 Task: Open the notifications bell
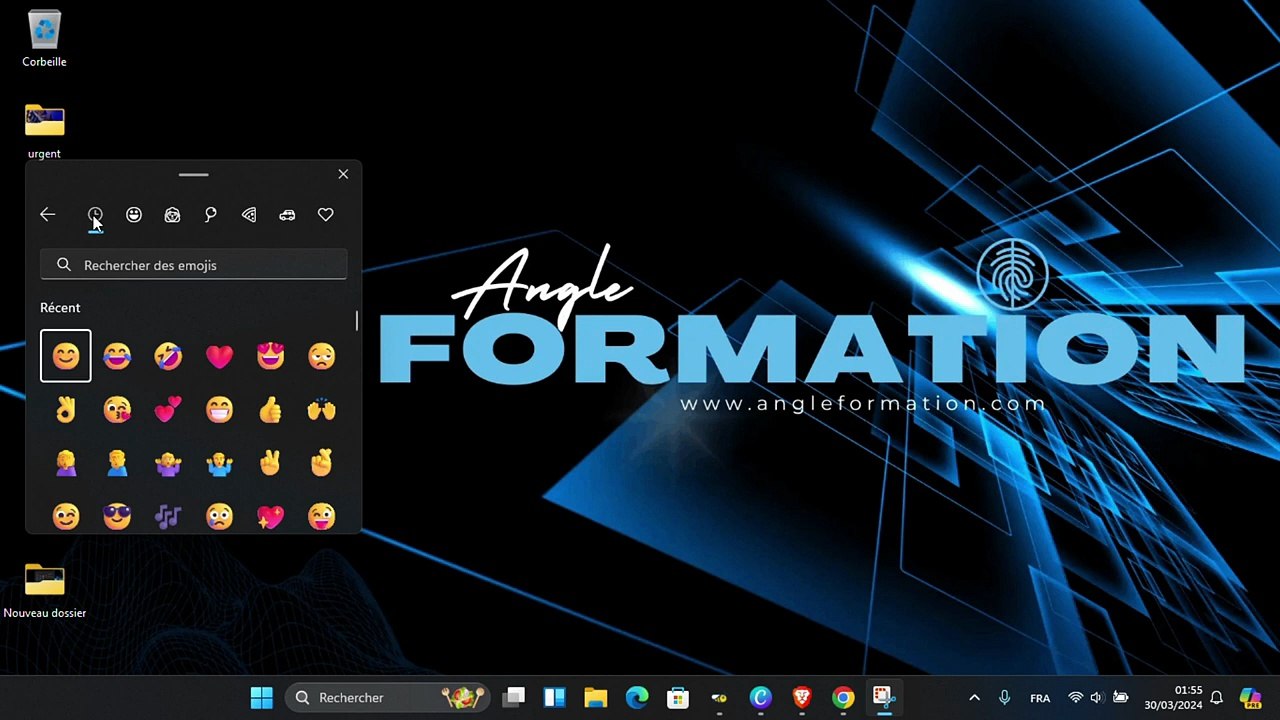(1217, 697)
